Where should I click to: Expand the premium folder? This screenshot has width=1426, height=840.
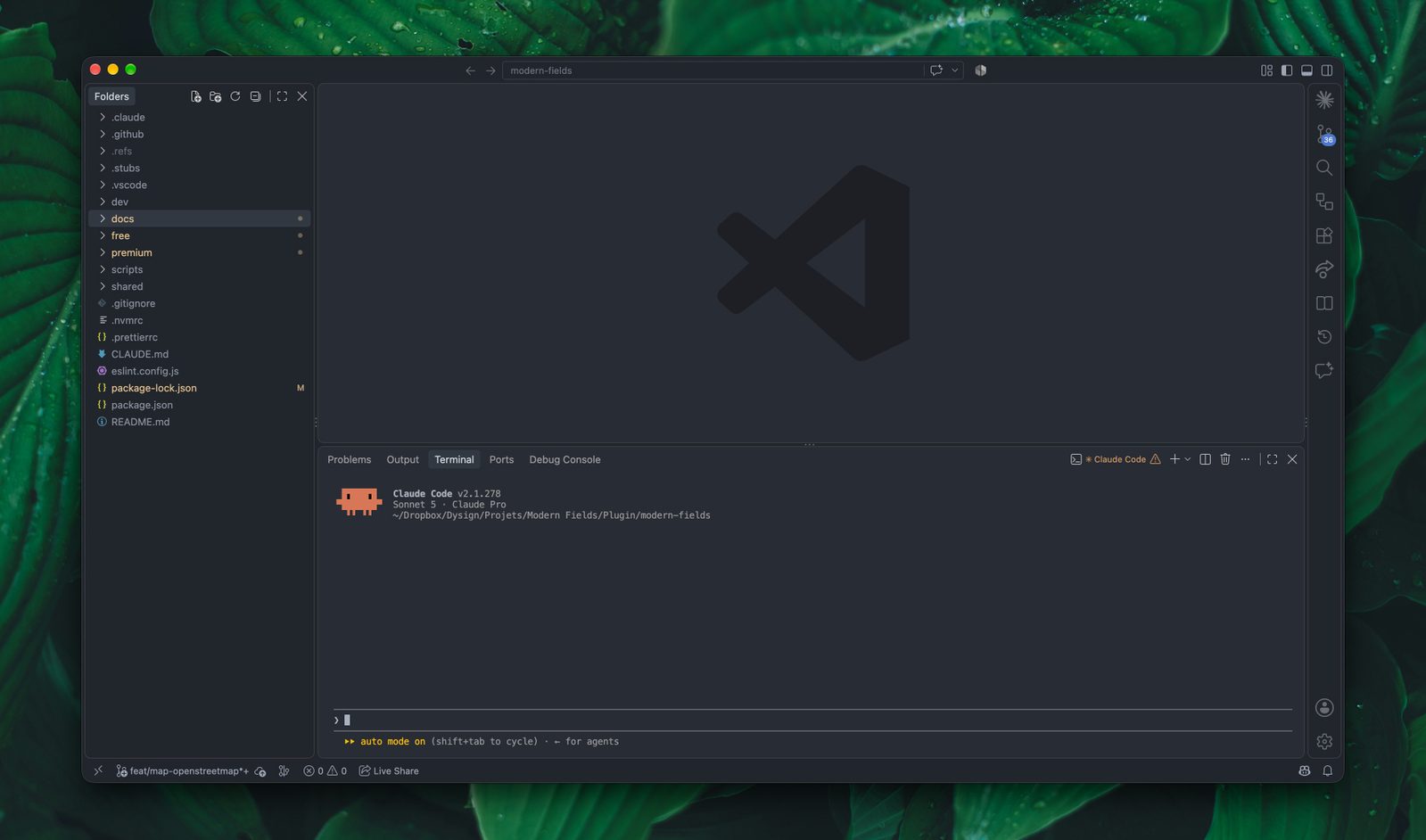point(199,252)
